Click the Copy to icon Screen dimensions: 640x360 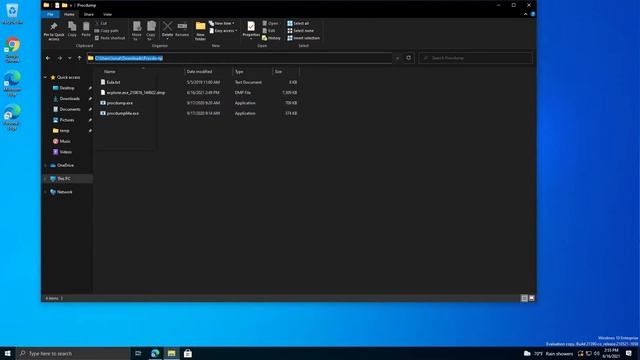pos(151,27)
